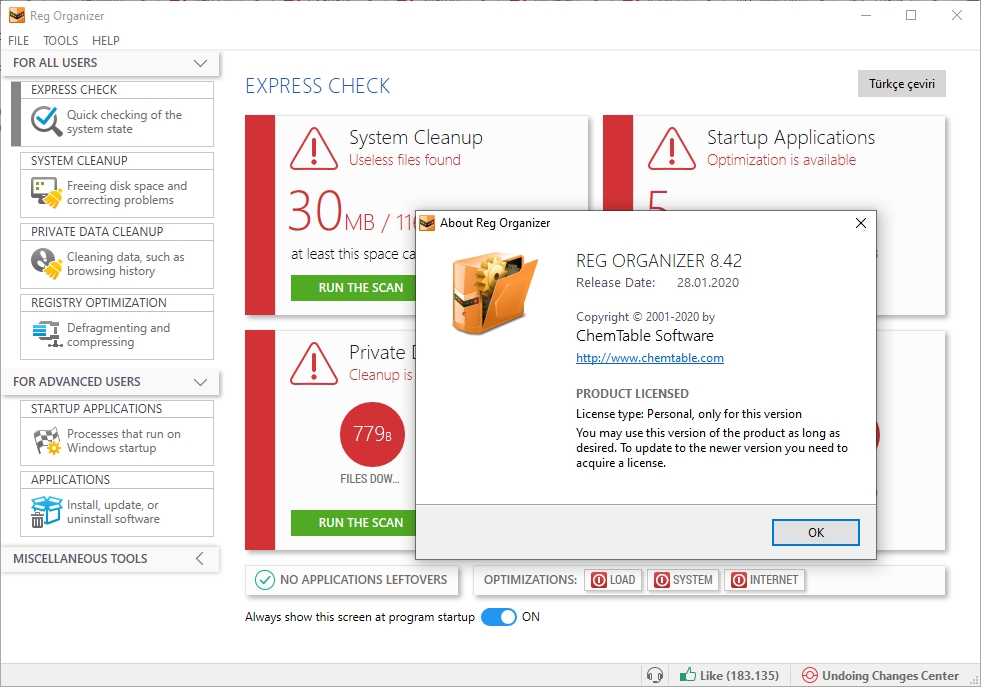Open the TOOLS menu
981x687 pixels.
(x=60, y=41)
